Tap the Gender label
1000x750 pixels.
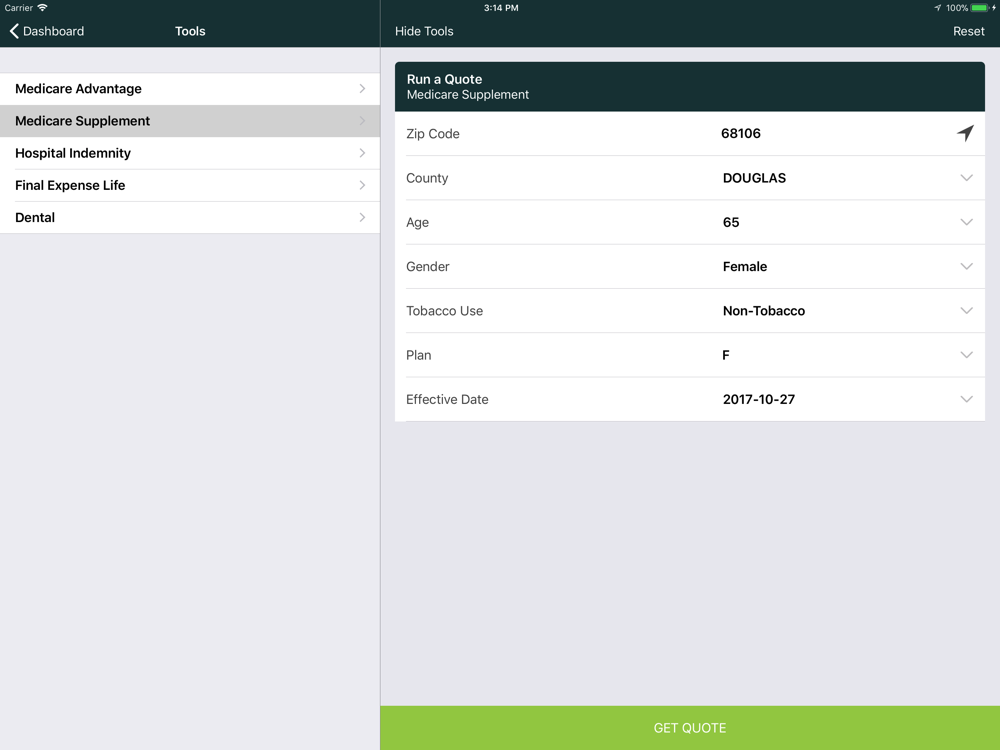point(427,267)
